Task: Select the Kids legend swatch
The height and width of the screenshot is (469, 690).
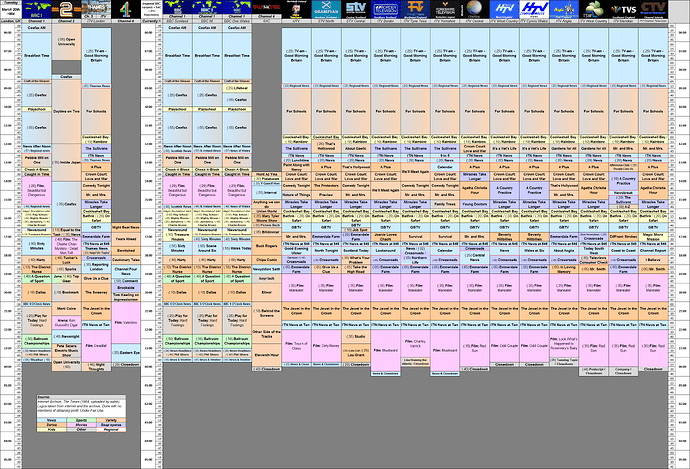Action: coord(51,429)
